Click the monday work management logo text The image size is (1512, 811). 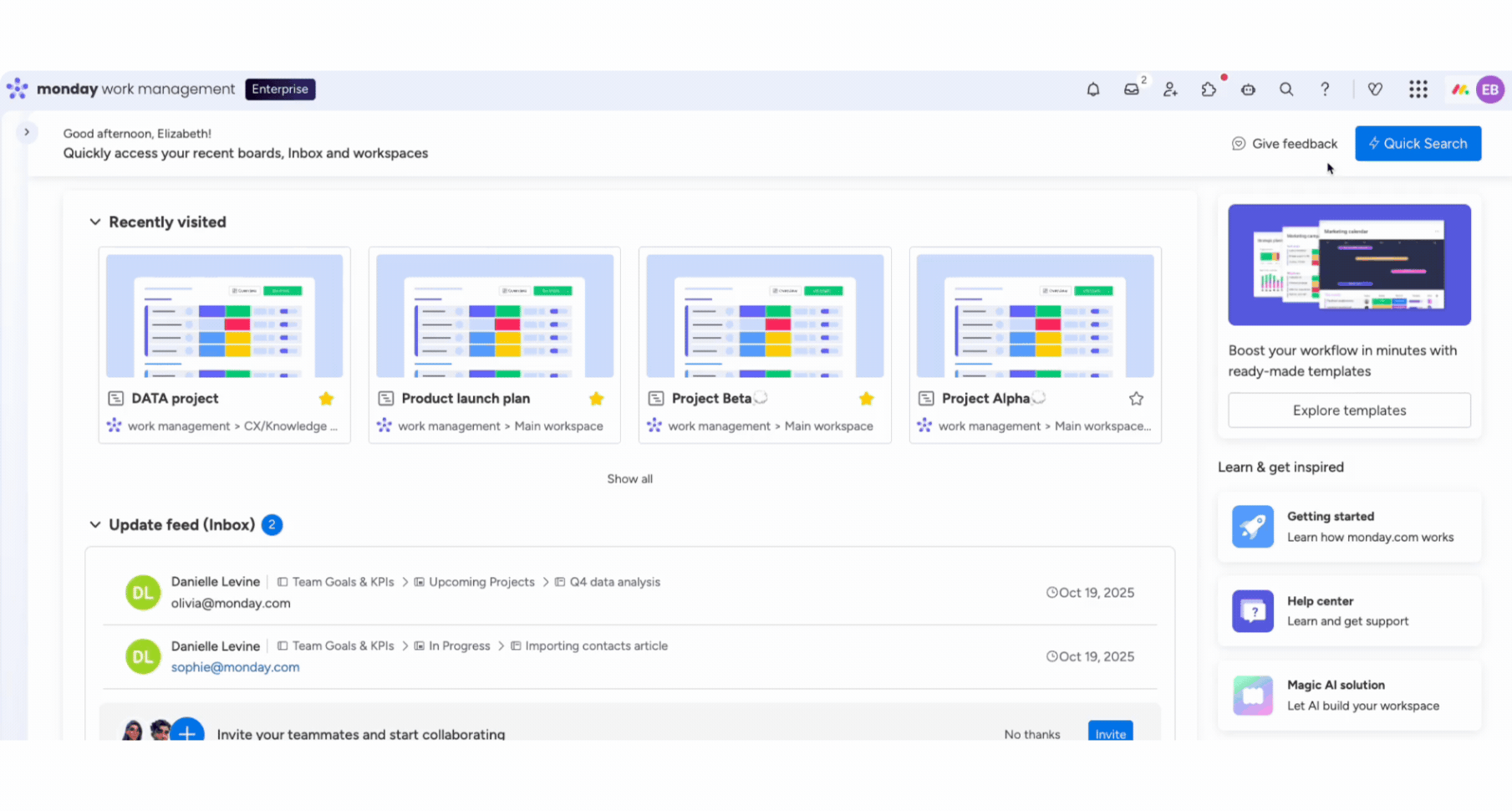pyautogui.click(x=135, y=89)
